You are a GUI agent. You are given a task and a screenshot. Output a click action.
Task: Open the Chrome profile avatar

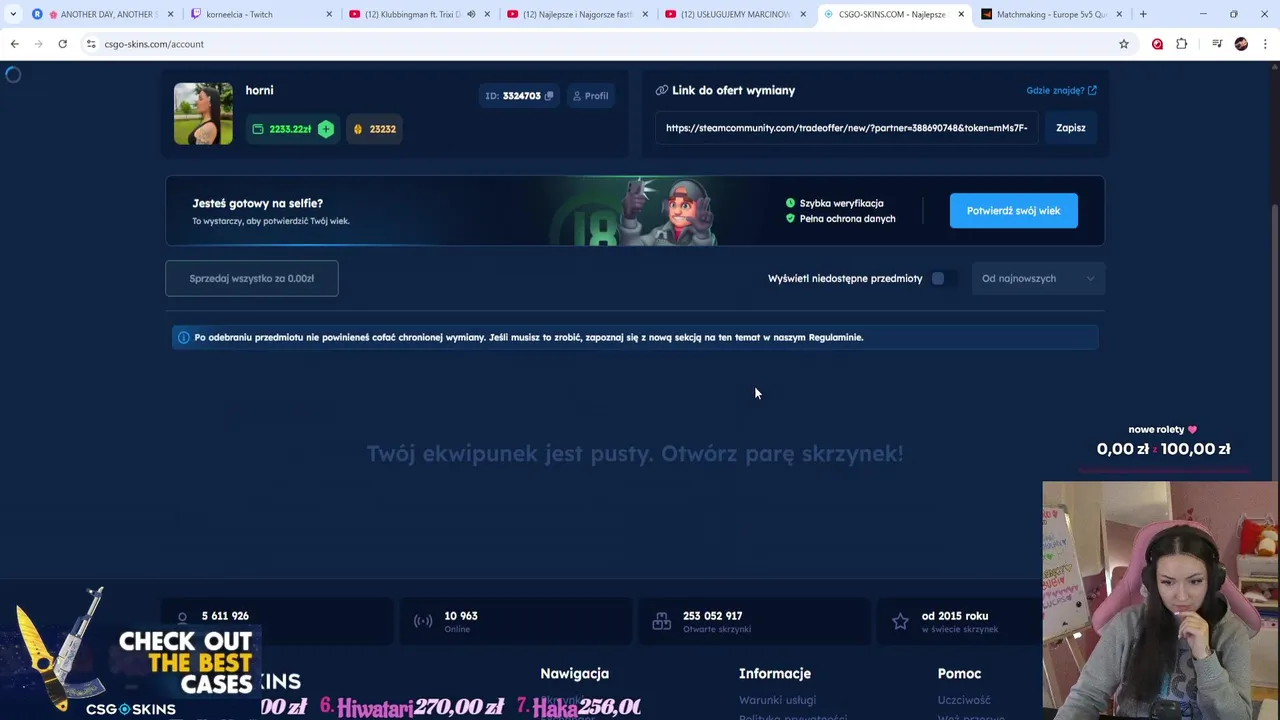[1241, 44]
